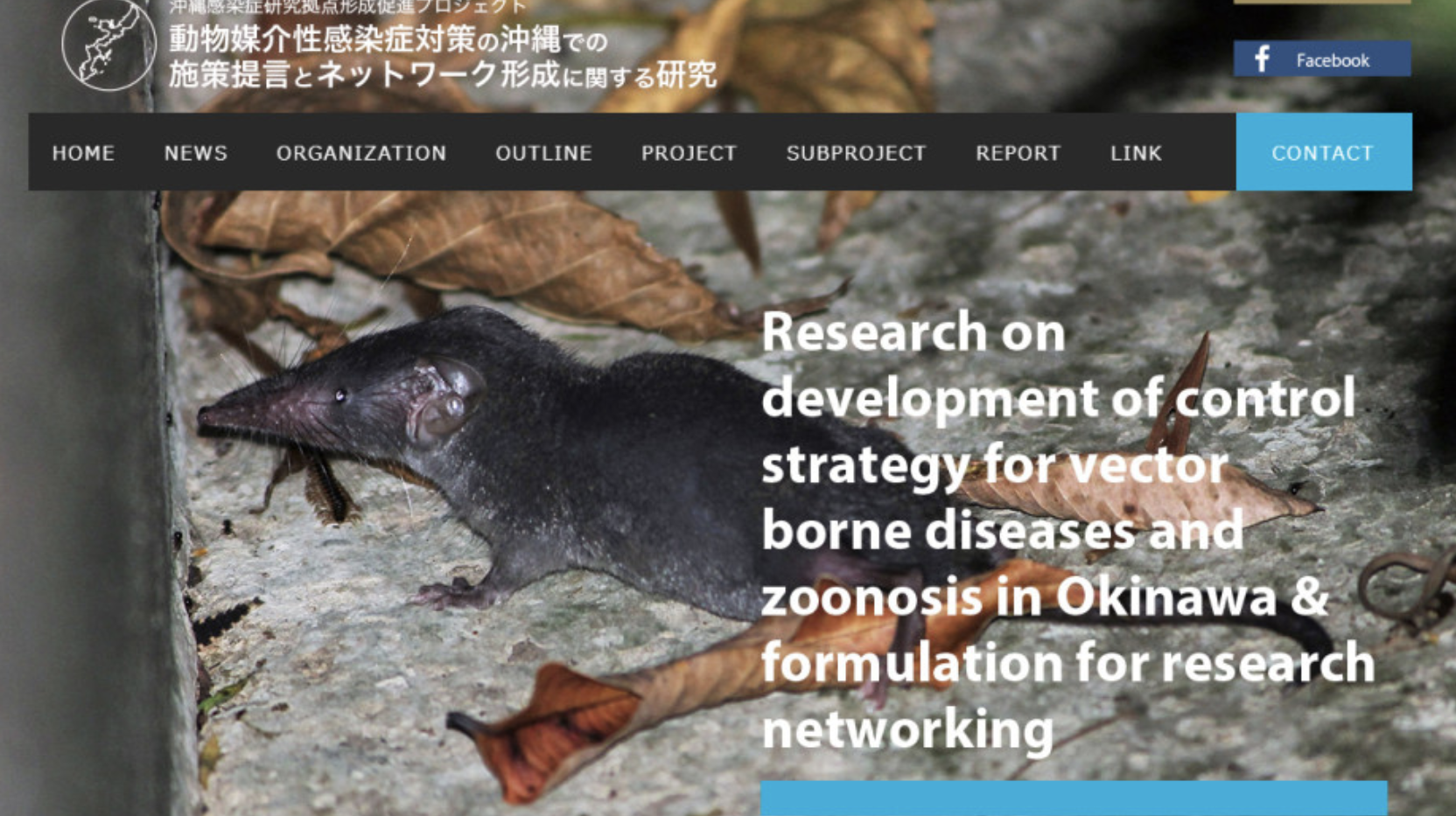Viewport: 1456px width, 816px height.
Task: Open the LINK page
Action: pos(1136,153)
